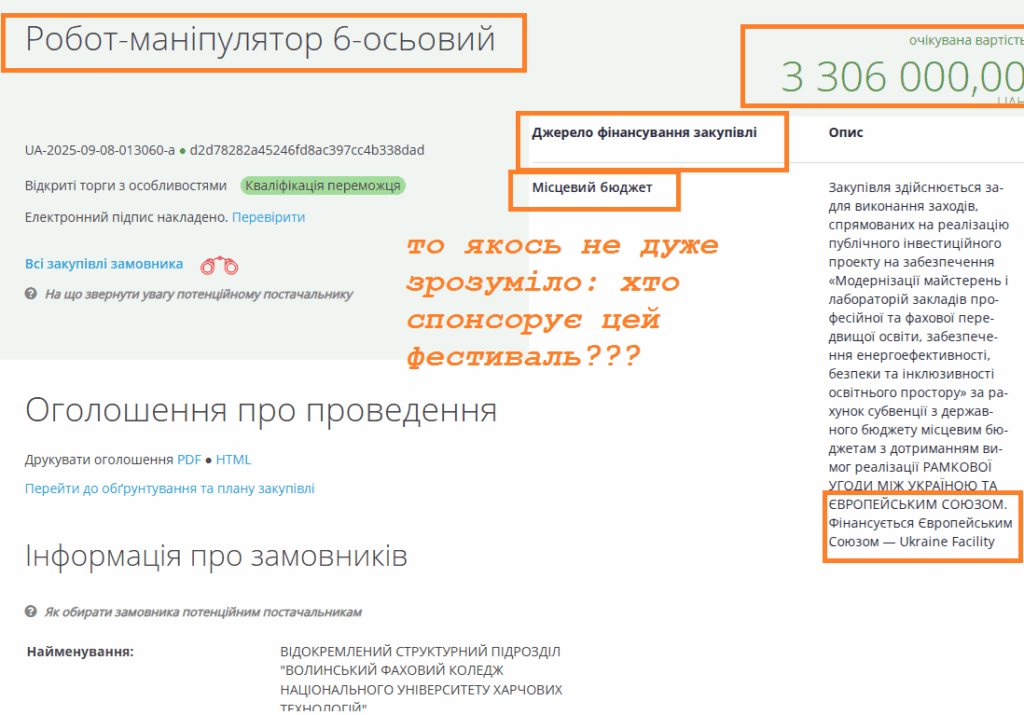
Task: Click the title "Робот-маніпулятор 6-осьовий"
Action: pyautogui.click(x=261, y=40)
